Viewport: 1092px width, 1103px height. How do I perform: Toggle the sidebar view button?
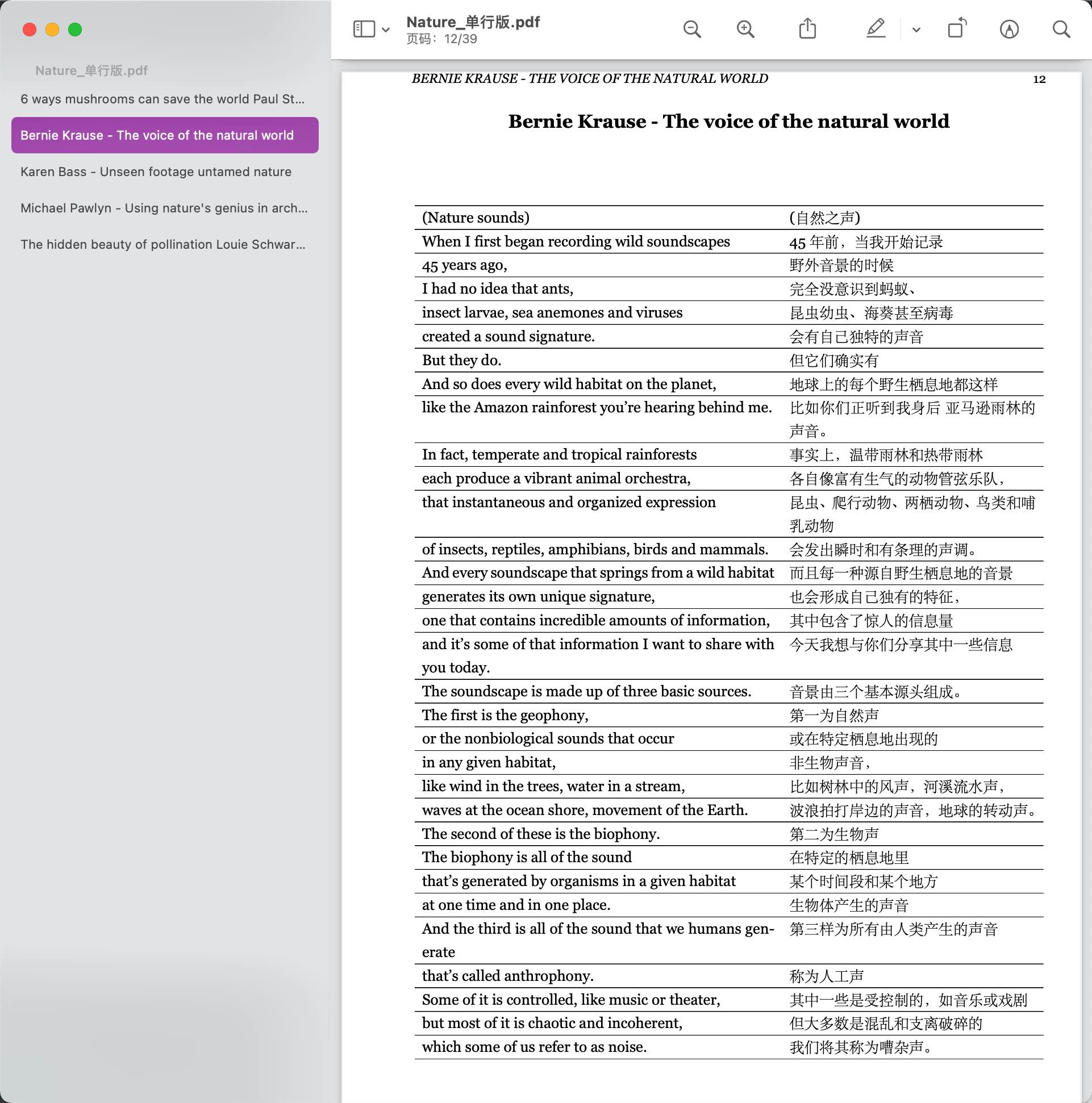[x=364, y=29]
